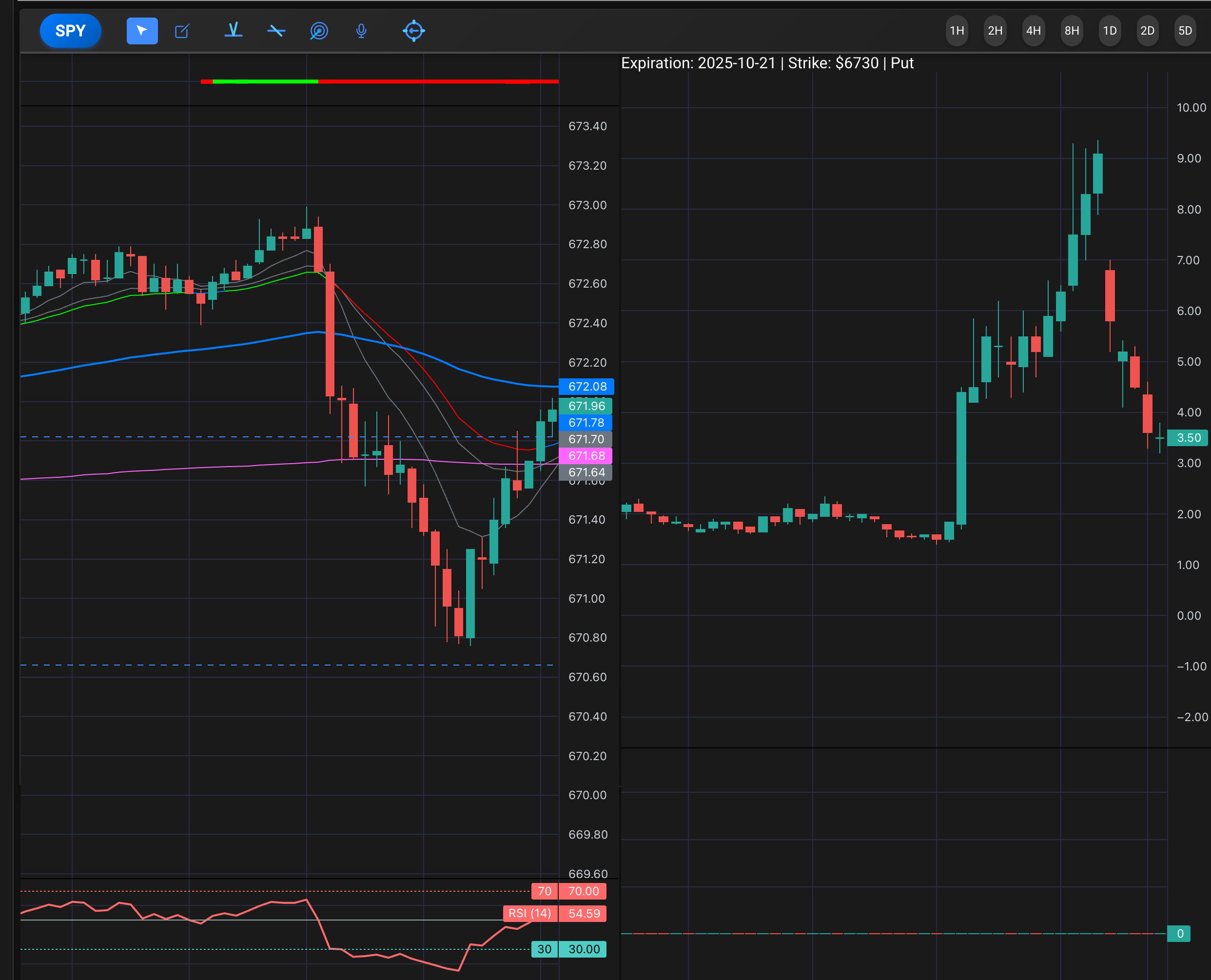Click the option expiration strike header text
This screenshot has height=980, width=1211.
tap(767, 63)
